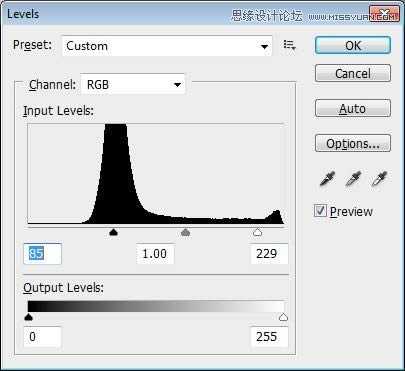Click the Output Levels gradient bar

[x=156, y=306]
